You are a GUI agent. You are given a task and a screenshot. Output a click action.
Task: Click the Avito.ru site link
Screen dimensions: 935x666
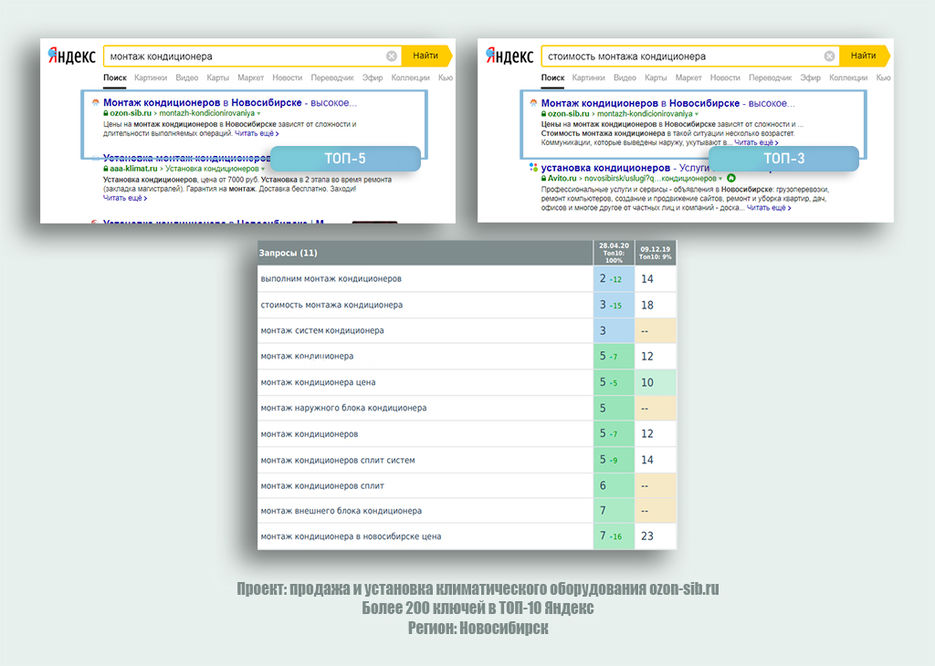point(562,178)
